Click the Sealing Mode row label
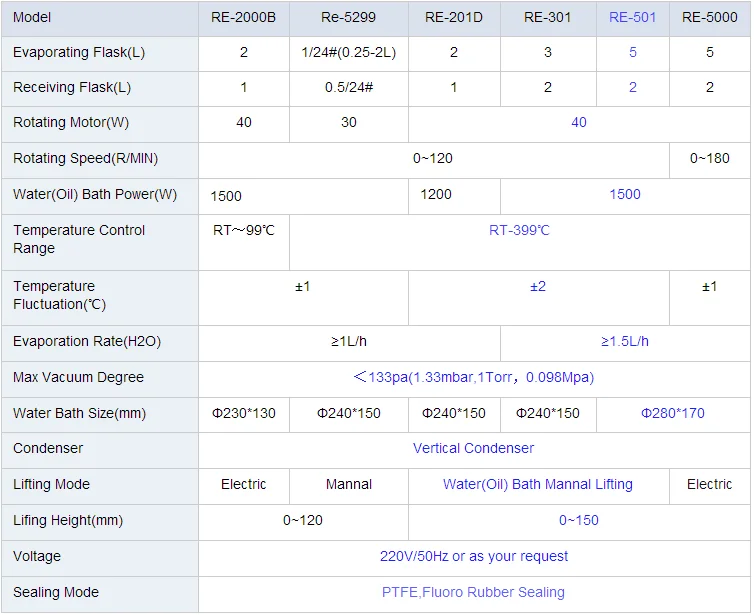754x615 pixels. click(x=56, y=592)
